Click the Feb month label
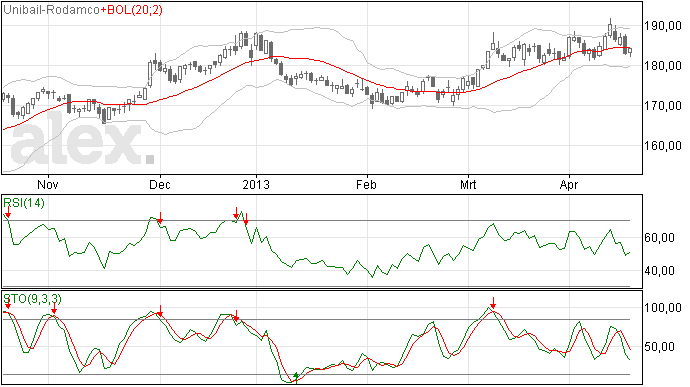The width and height of the screenshot is (690, 387). [x=367, y=184]
